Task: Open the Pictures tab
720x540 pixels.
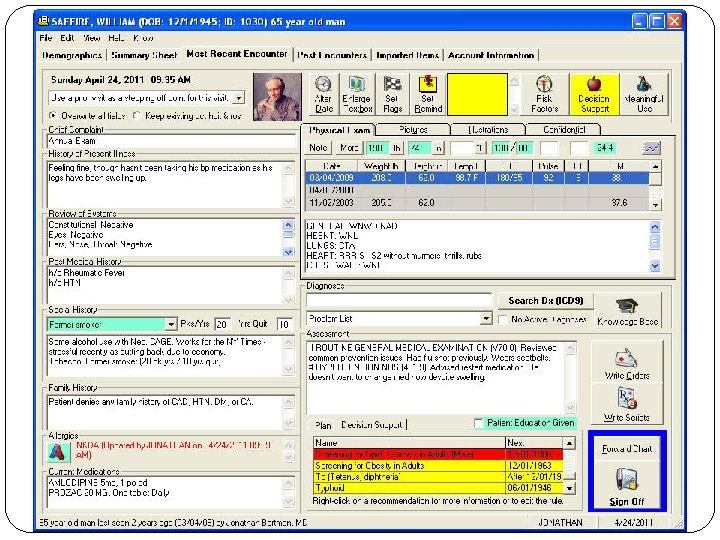Action: point(413,130)
